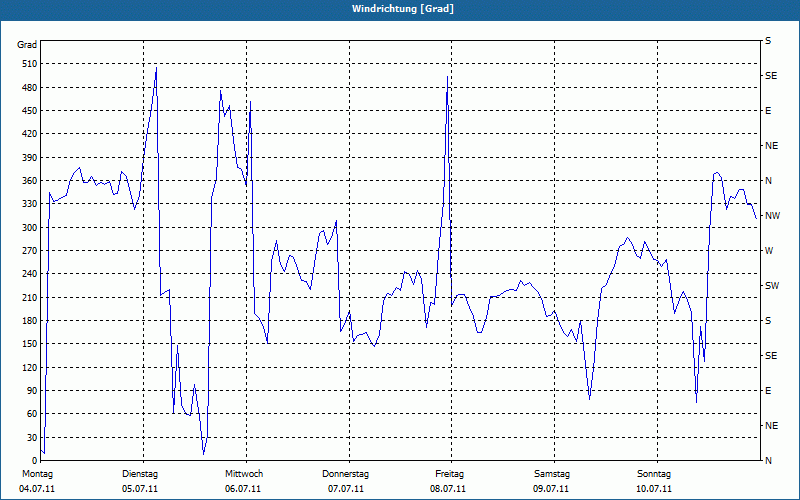Click the curve spike near 495 at Freitag
This screenshot has height=500, width=800.
click(x=447, y=77)
